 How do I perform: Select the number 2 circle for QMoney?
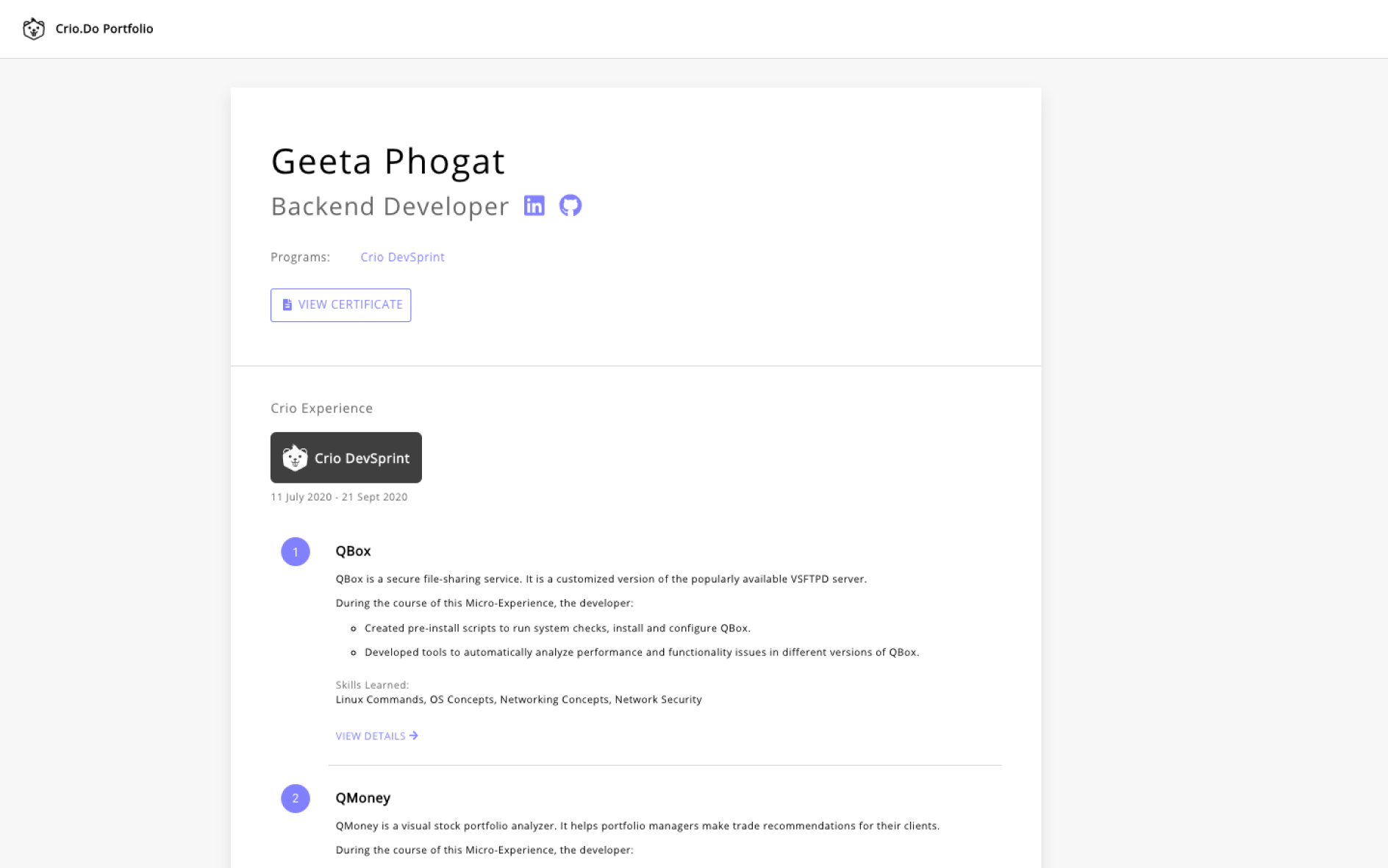pyautogui.click(x=296, y=798)
